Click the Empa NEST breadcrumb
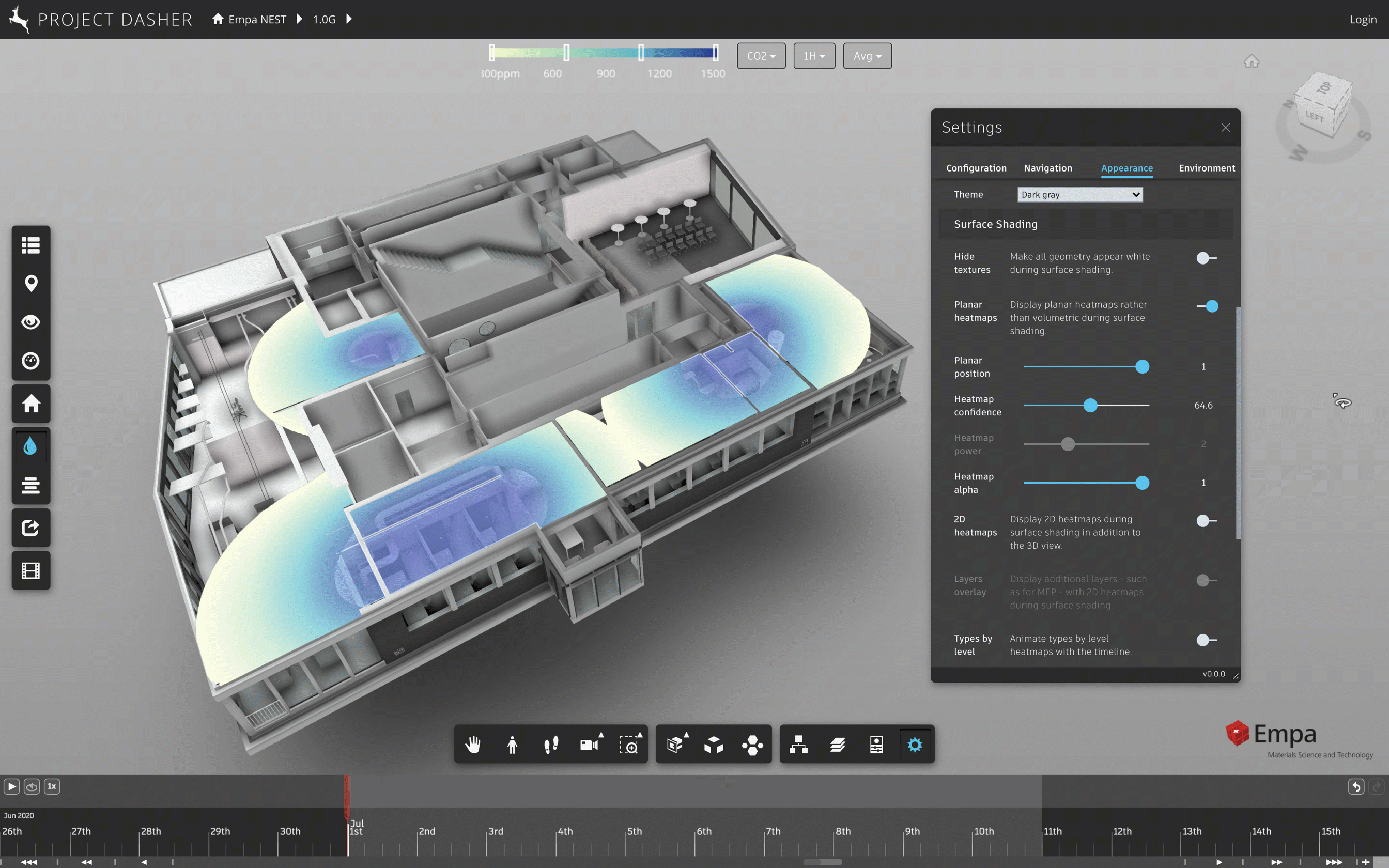Screen dimensions: 1389x868 point(257,20)
